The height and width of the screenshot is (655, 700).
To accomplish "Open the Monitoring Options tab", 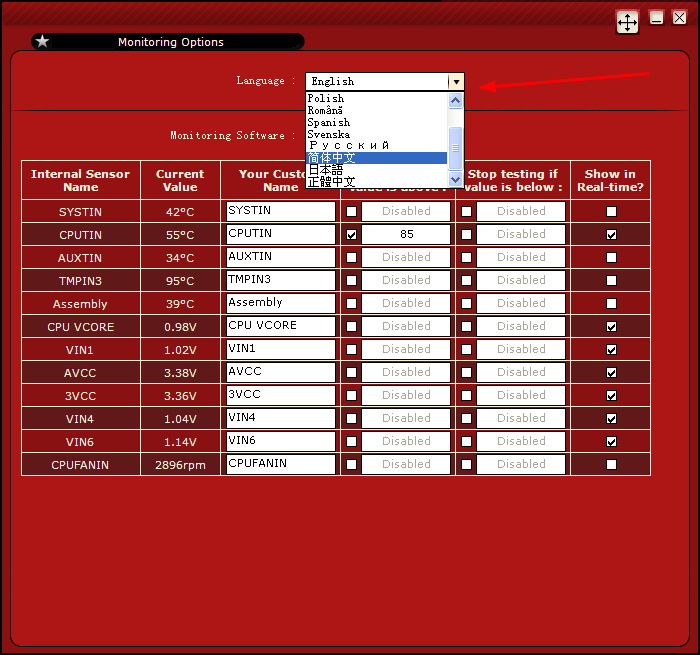I will point(170,42).
